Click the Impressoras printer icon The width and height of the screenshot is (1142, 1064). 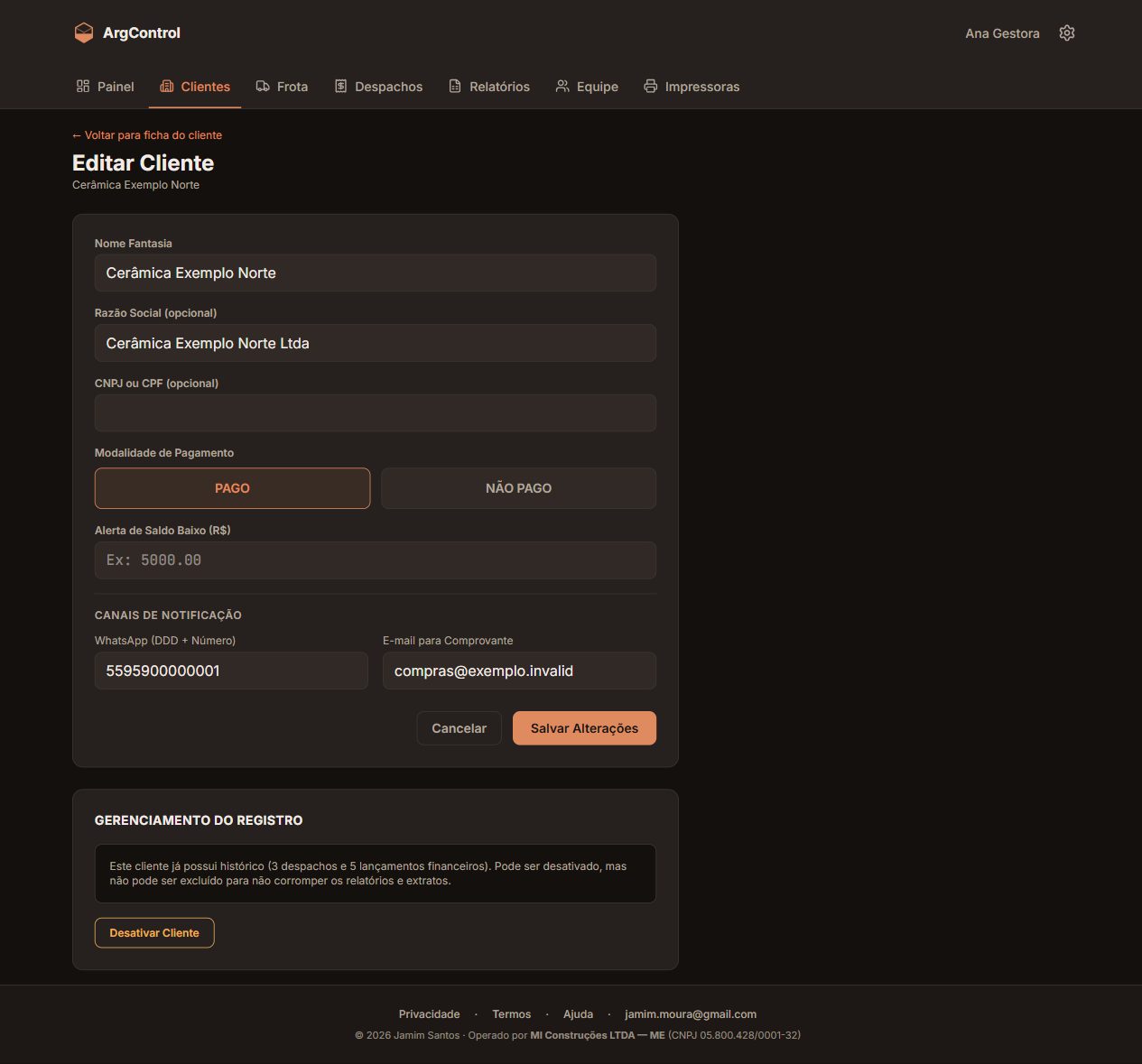[x=651, y=87]
